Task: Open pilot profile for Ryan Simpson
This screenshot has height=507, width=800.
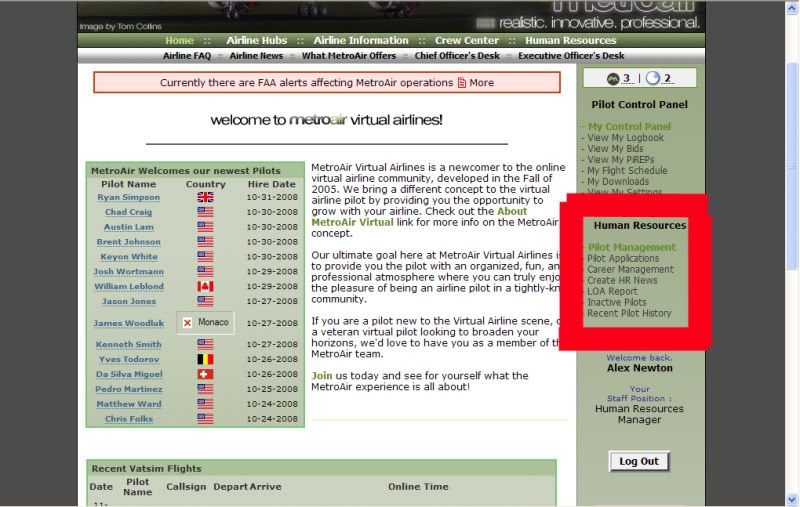Action: 129,197
